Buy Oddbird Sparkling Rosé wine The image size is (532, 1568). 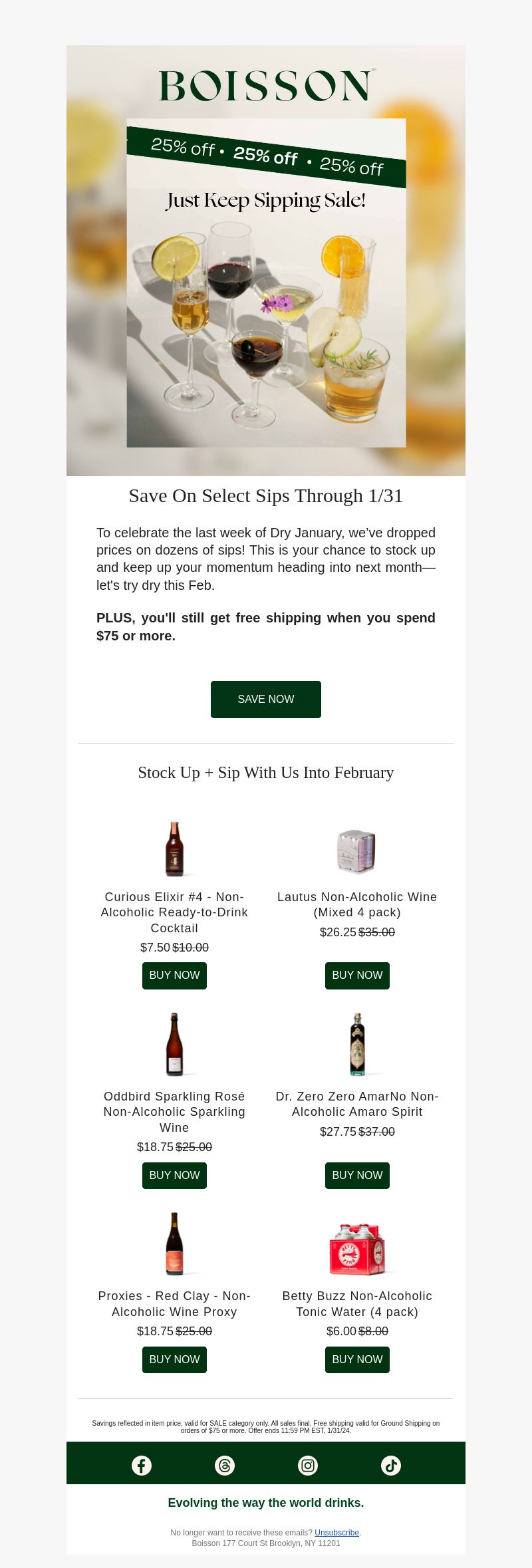(x=174, y=1175)
